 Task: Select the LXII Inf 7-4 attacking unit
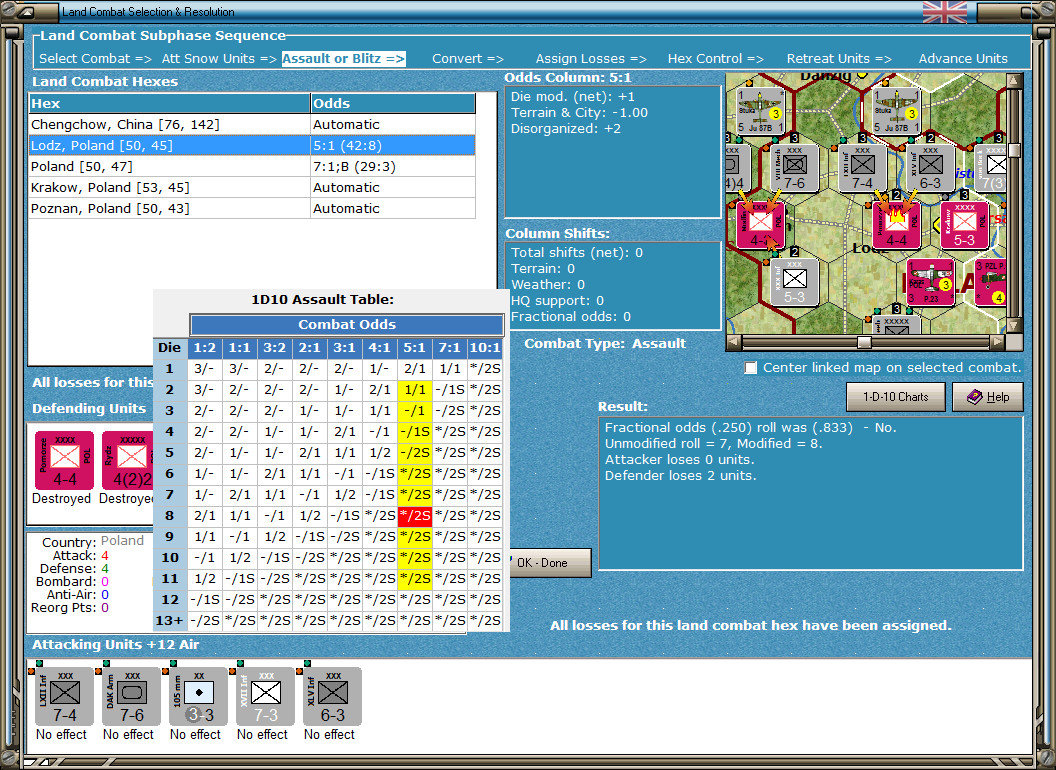click(64, 696)
